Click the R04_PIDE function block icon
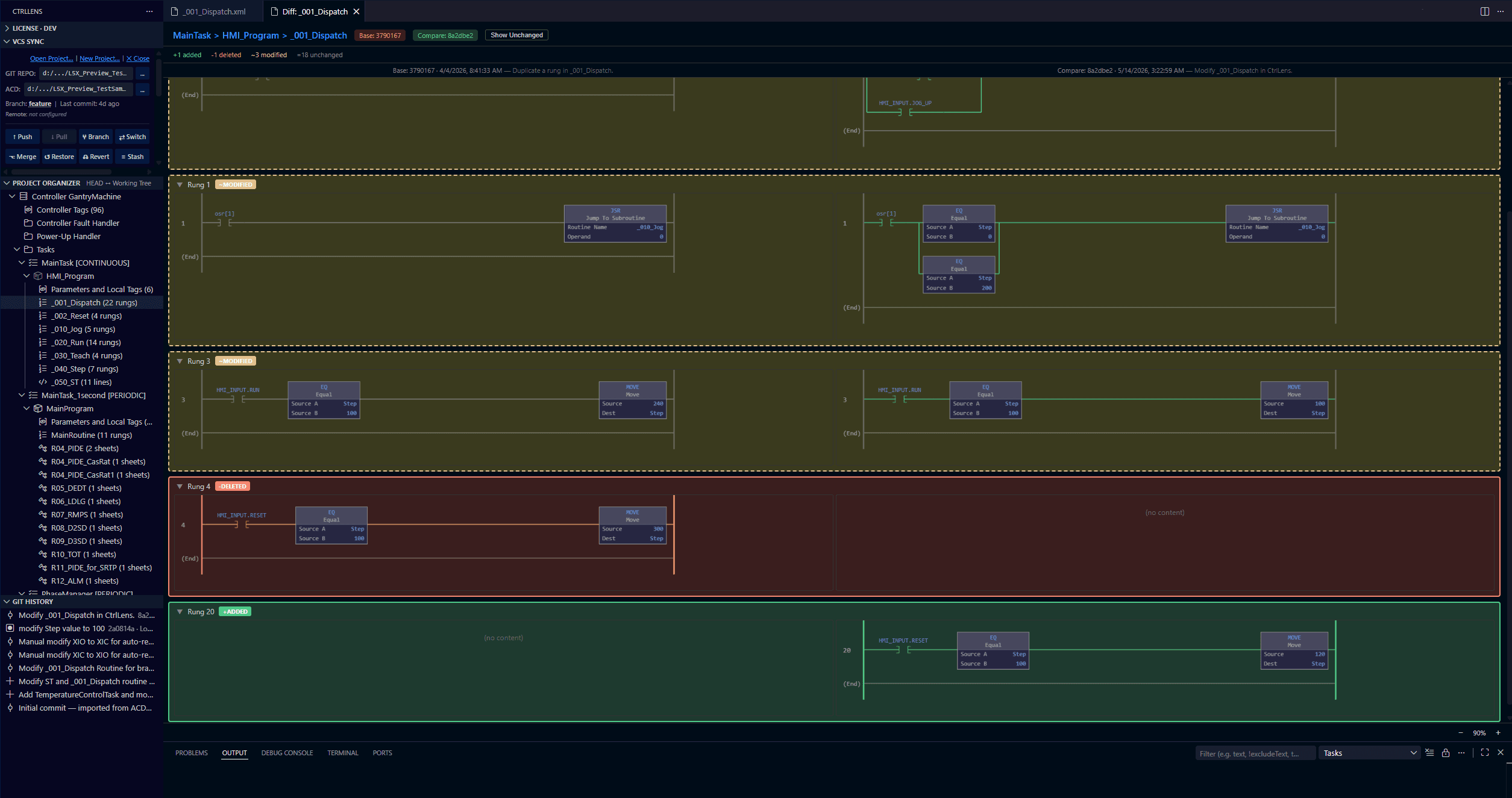This screenshot has height=798, width=1512. [x=43, y=448]
